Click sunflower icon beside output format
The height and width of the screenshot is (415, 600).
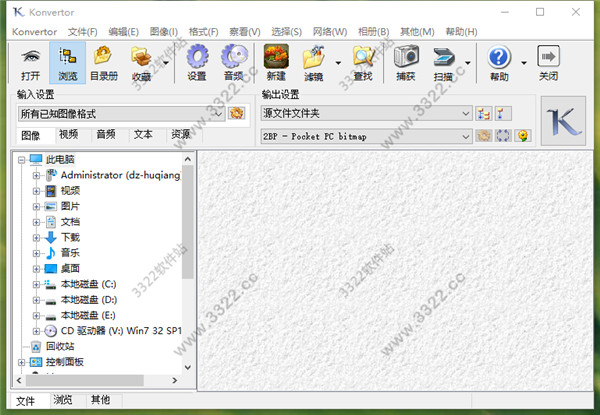pos(523,136)
